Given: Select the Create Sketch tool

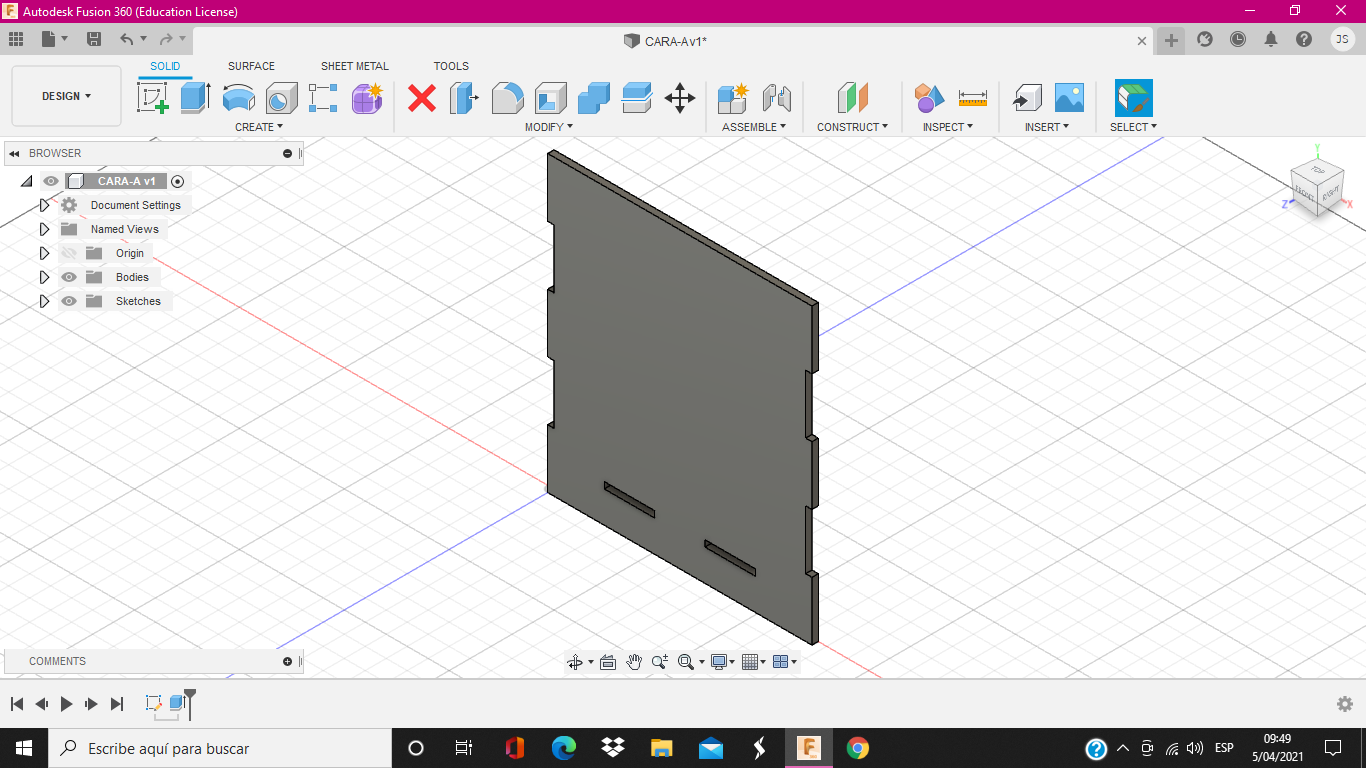Looking at the screenshot, I should pyautogui.click(x=152, y=98).
